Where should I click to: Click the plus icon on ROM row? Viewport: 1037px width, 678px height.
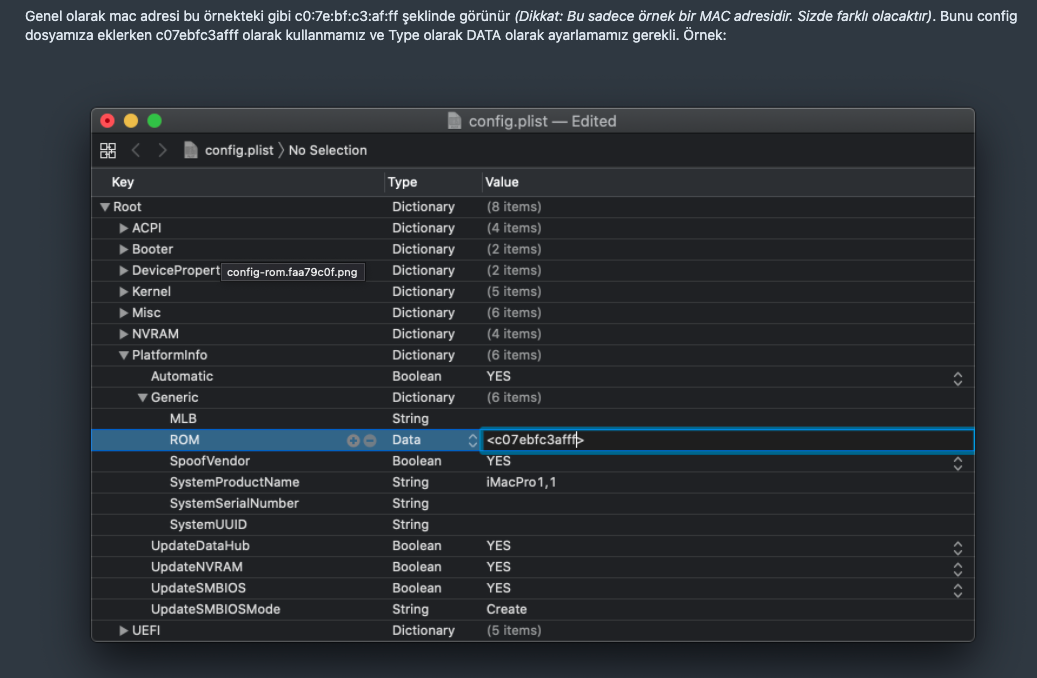[353, 440]
